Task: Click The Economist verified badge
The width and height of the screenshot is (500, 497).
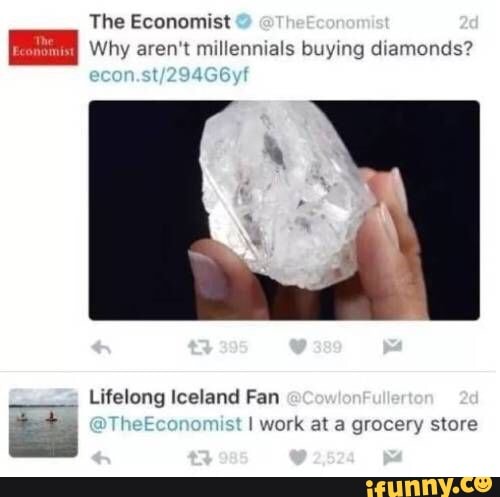Action: (244, 22)
